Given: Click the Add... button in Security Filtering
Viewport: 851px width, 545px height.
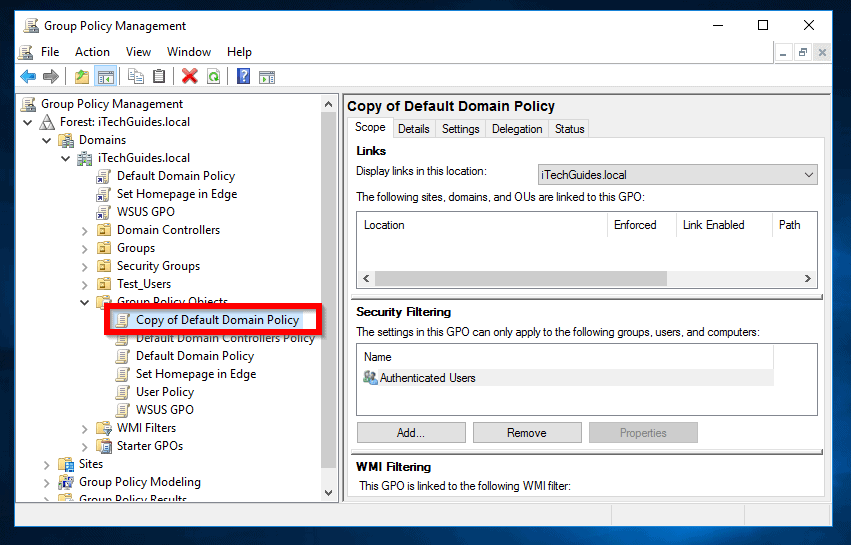Looking at the screenshot, I should [x=411, y=433].
